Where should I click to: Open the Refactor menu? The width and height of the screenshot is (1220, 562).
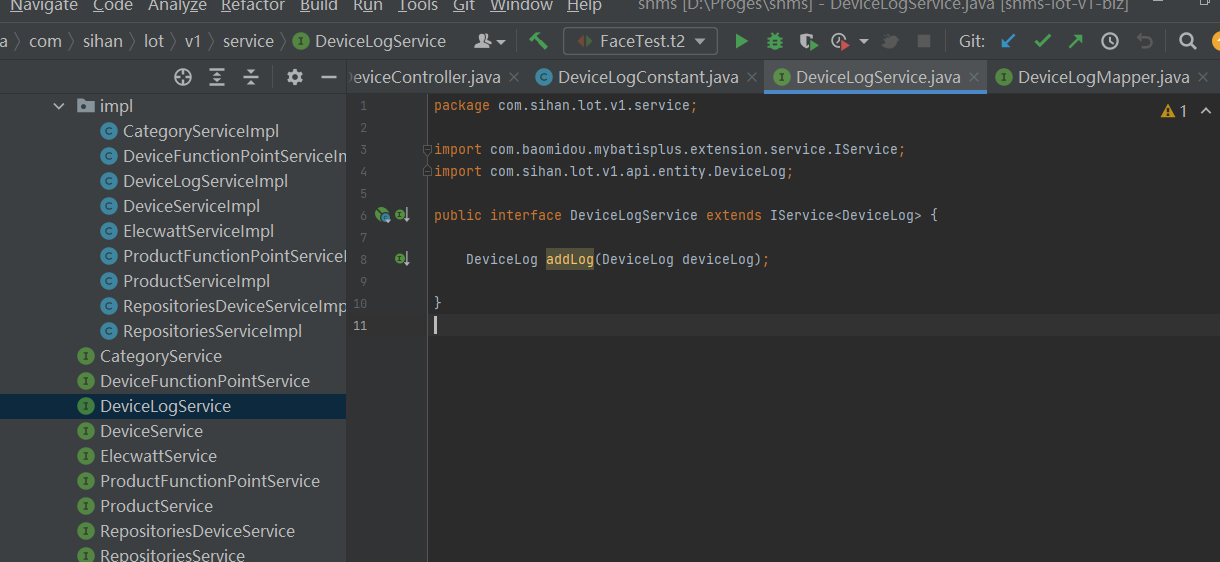tap(252, 6)
